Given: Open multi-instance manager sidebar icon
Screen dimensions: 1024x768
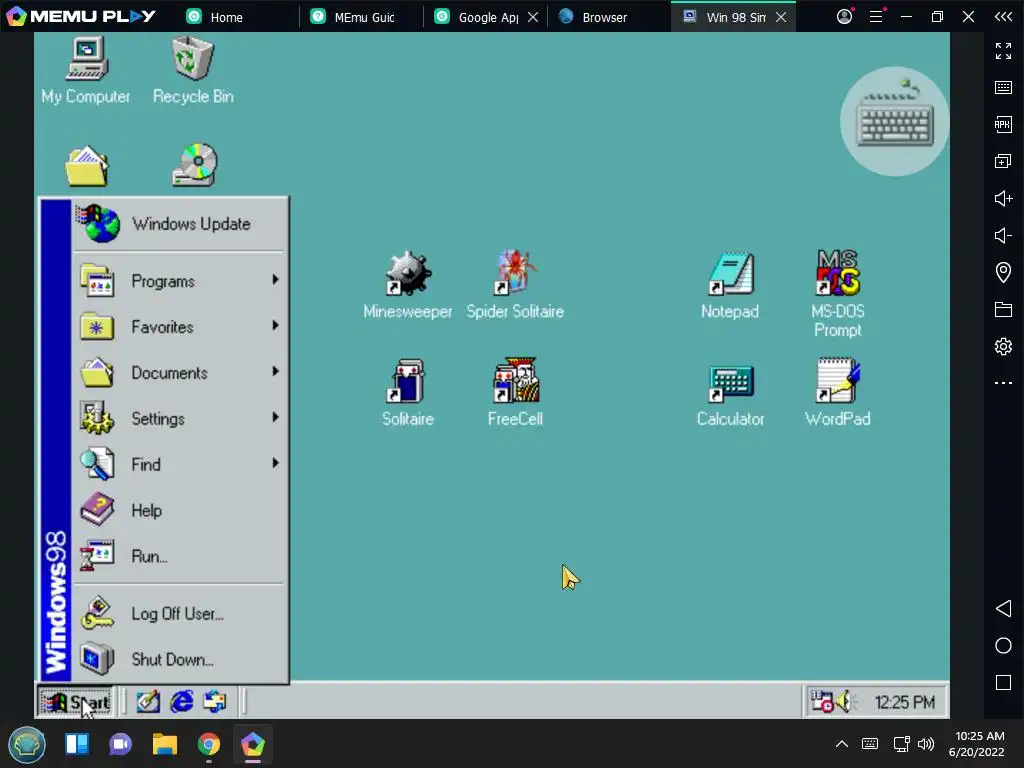Looking at the screenshot, I should pos(1003,161).
